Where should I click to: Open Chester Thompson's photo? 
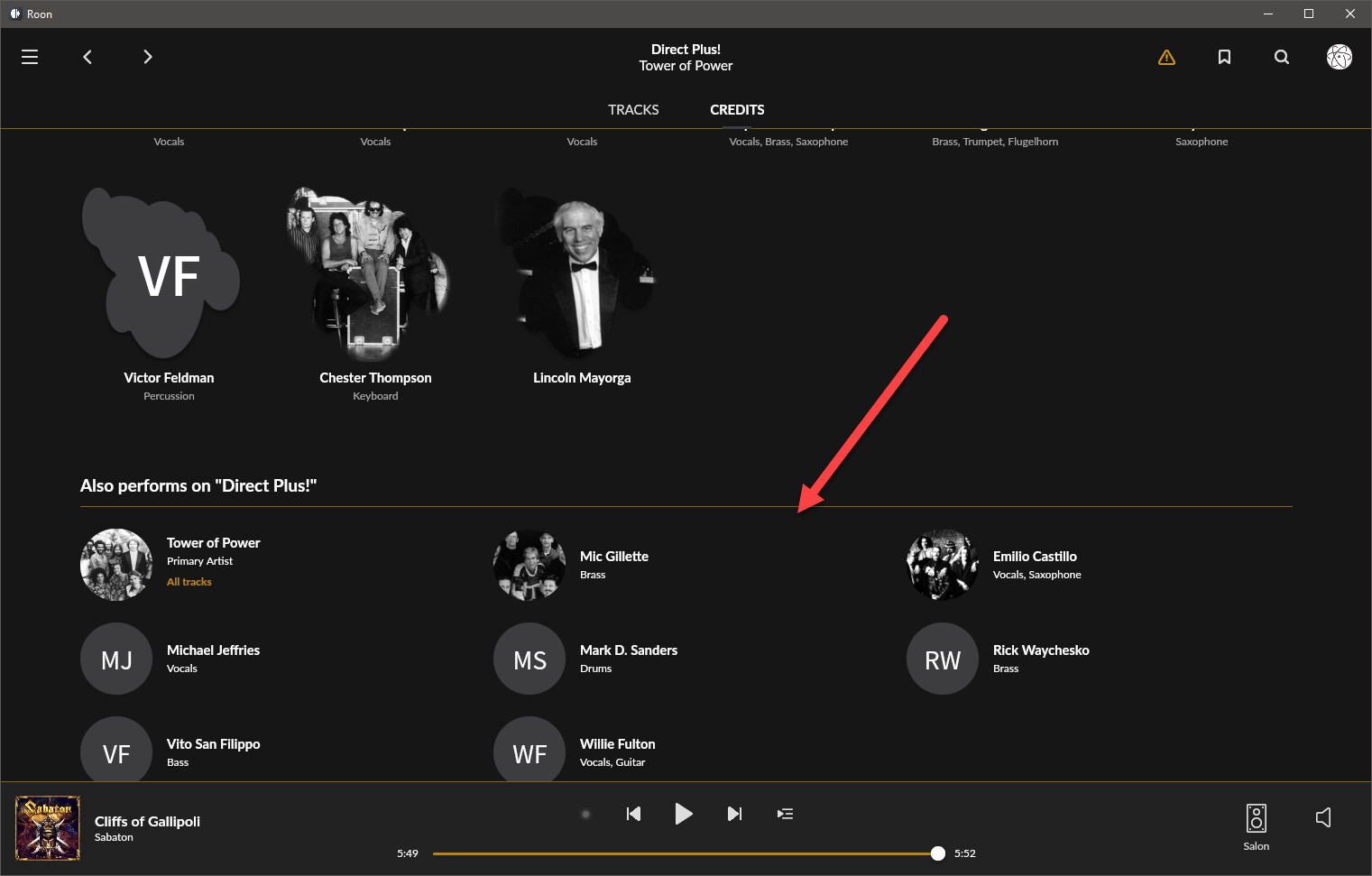click(368, 273)
